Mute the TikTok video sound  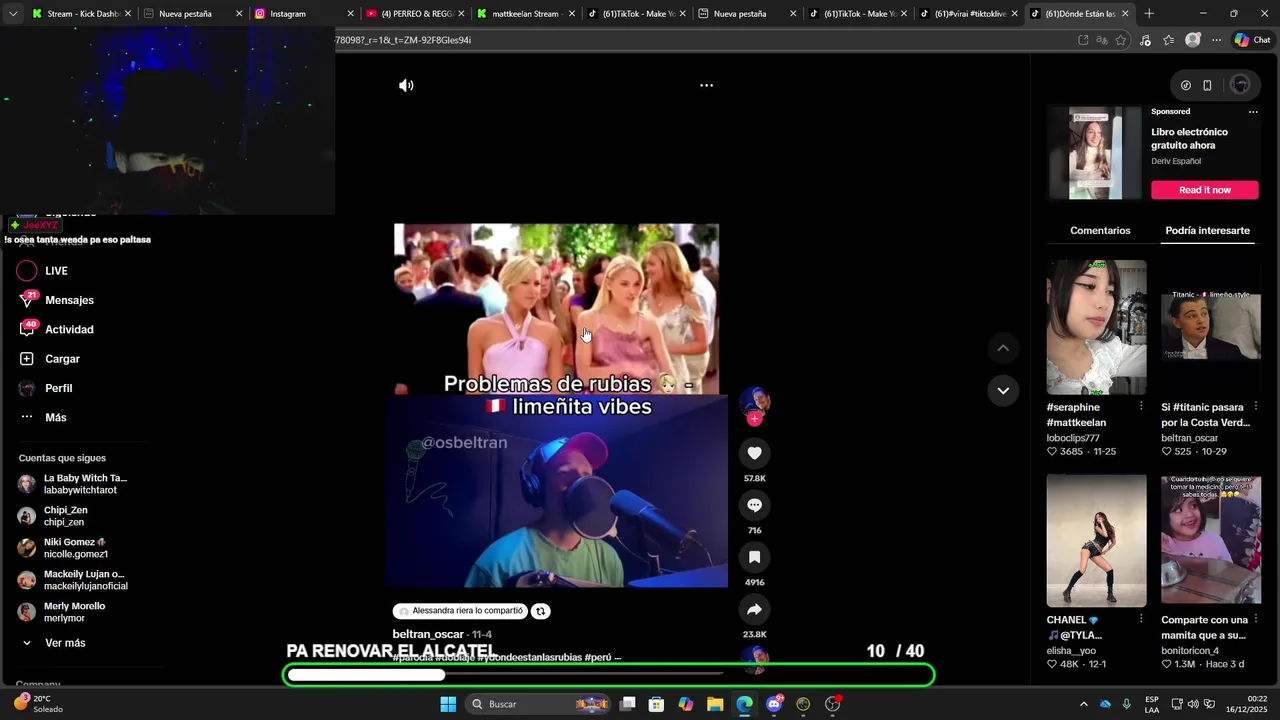pyautogui.click(x=406, y=85)
